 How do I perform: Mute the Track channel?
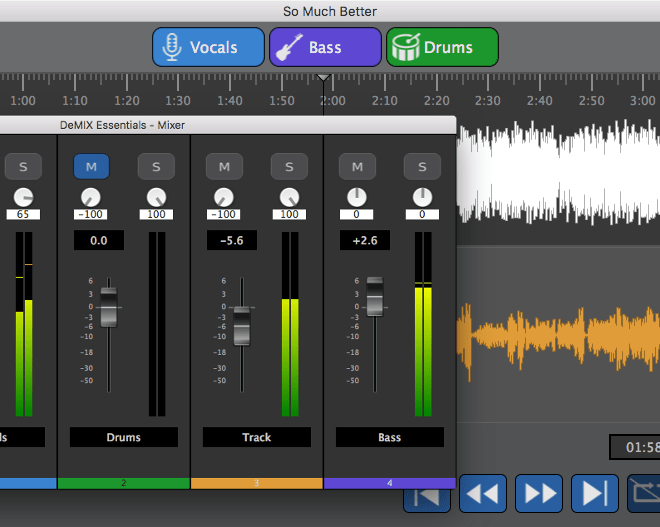tap(224, 167)
